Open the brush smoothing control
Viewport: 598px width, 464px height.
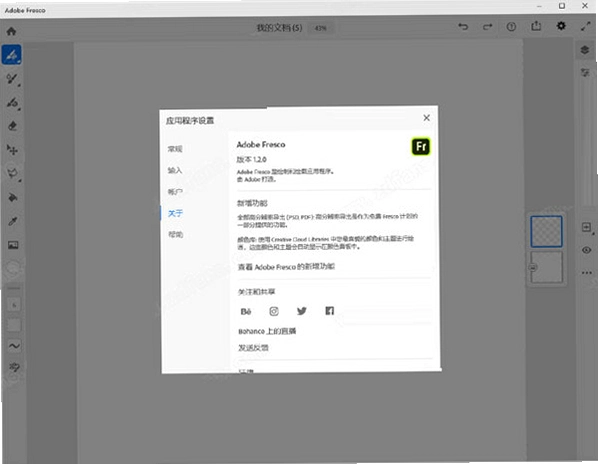point(14,346)
